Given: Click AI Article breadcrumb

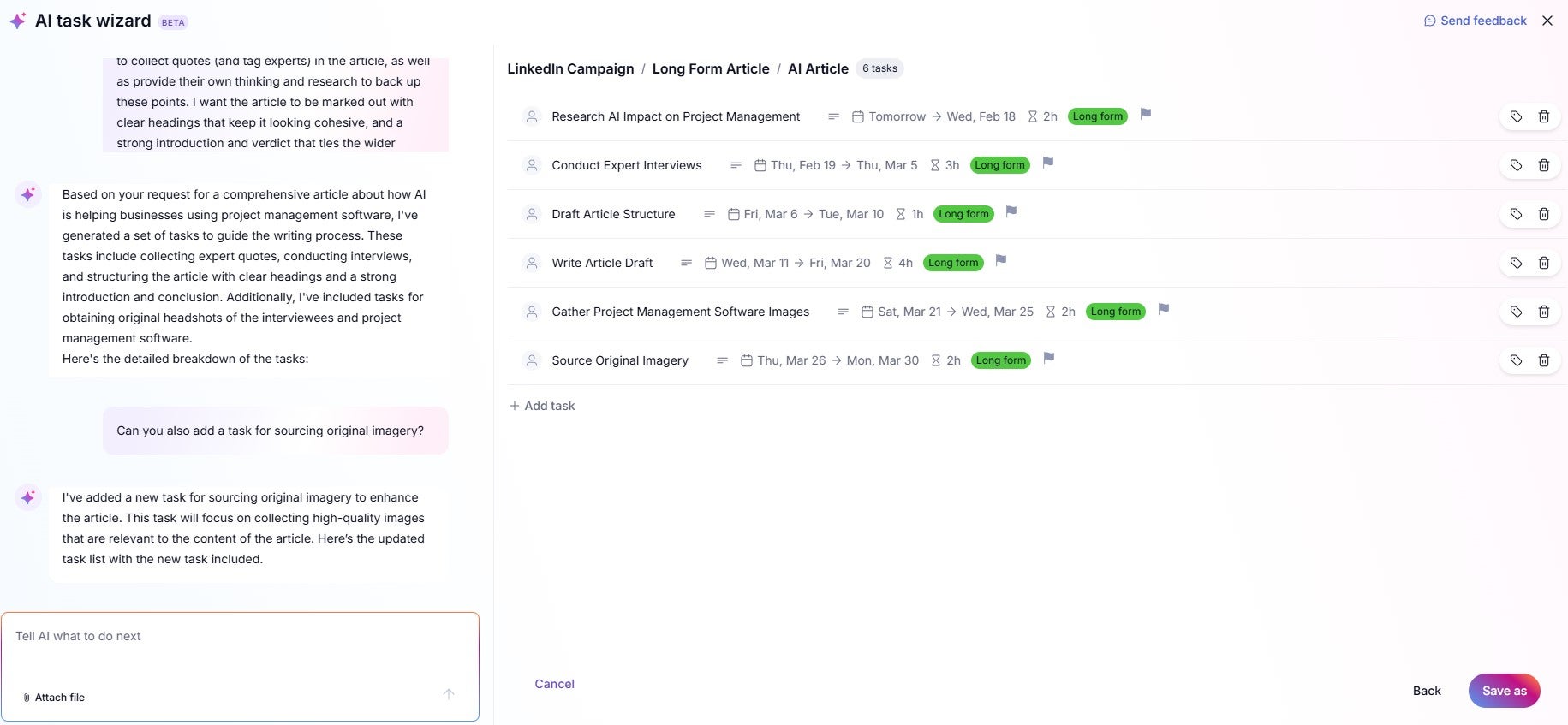Looking at the screenshot, I should 818,68.
